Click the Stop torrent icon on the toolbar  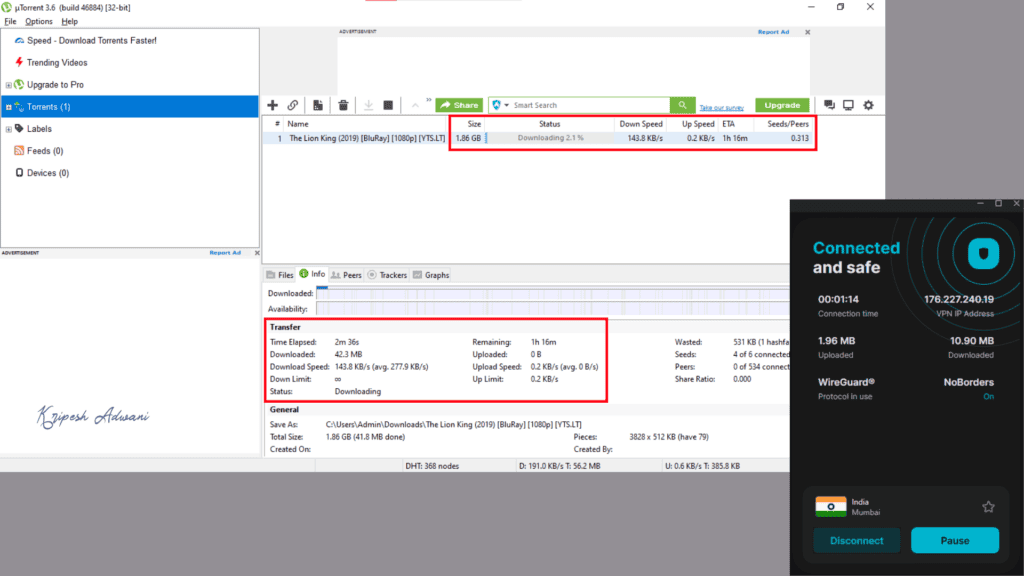390,104
